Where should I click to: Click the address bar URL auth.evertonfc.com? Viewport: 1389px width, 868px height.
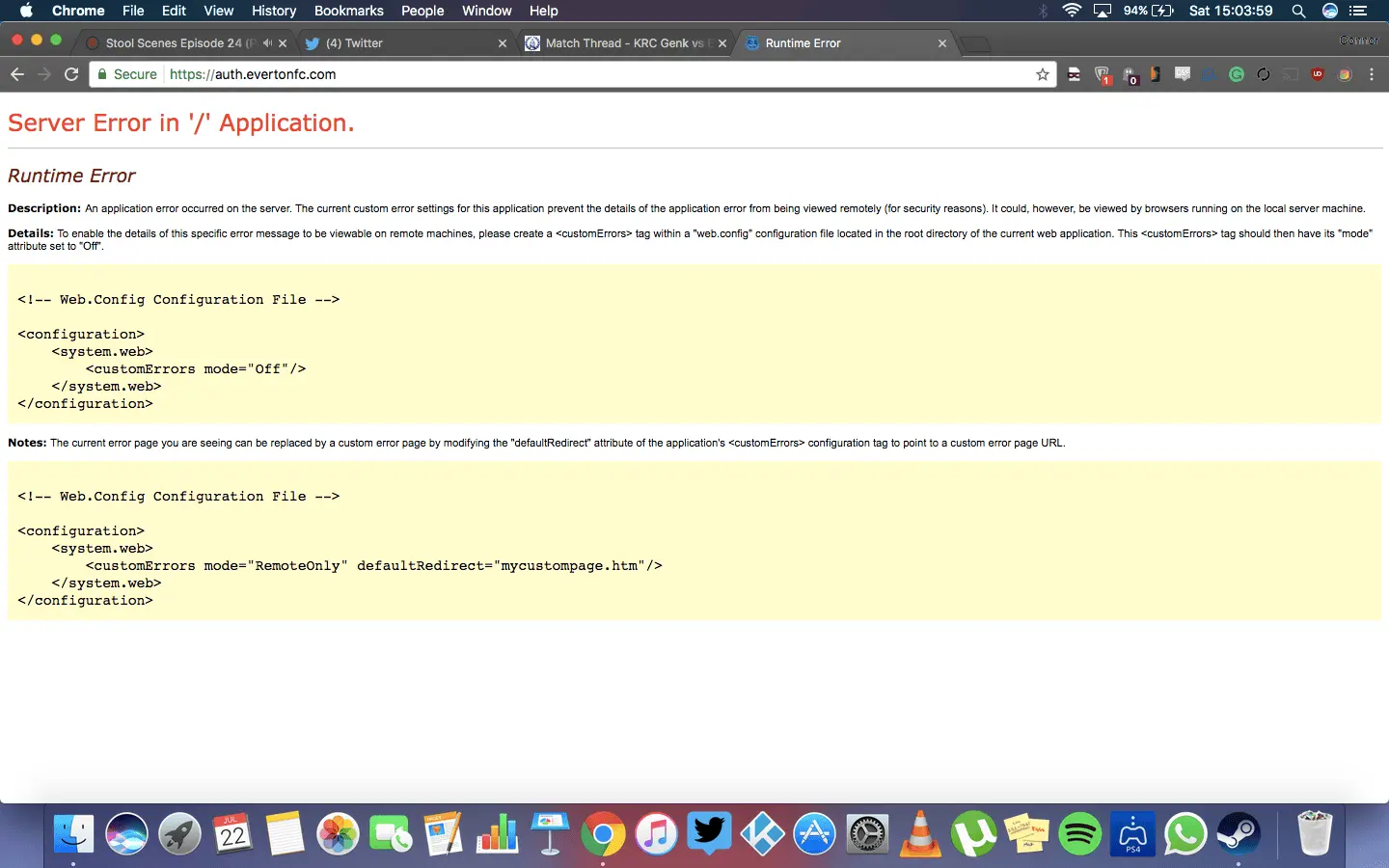(253, 74)
